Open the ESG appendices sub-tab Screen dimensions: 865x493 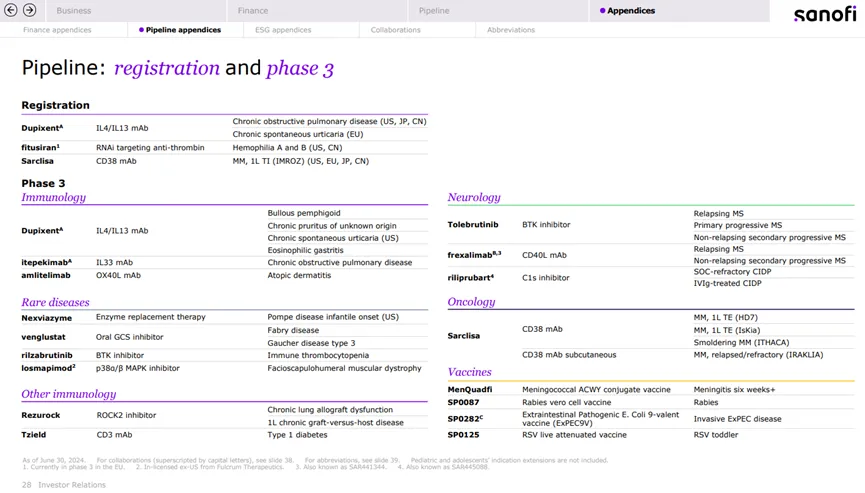coord(278,30)
